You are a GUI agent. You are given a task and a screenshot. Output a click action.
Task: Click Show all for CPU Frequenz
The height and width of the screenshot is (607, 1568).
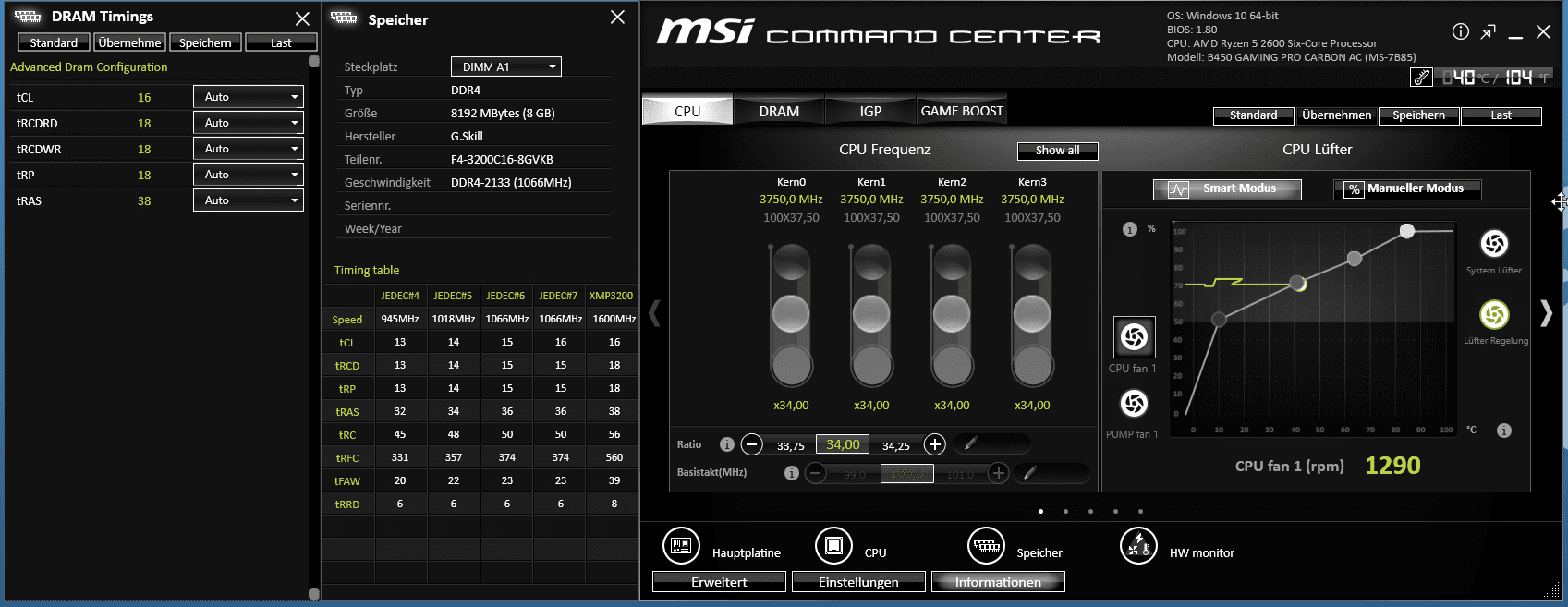pyautogui.click(x=1058, y=151)
